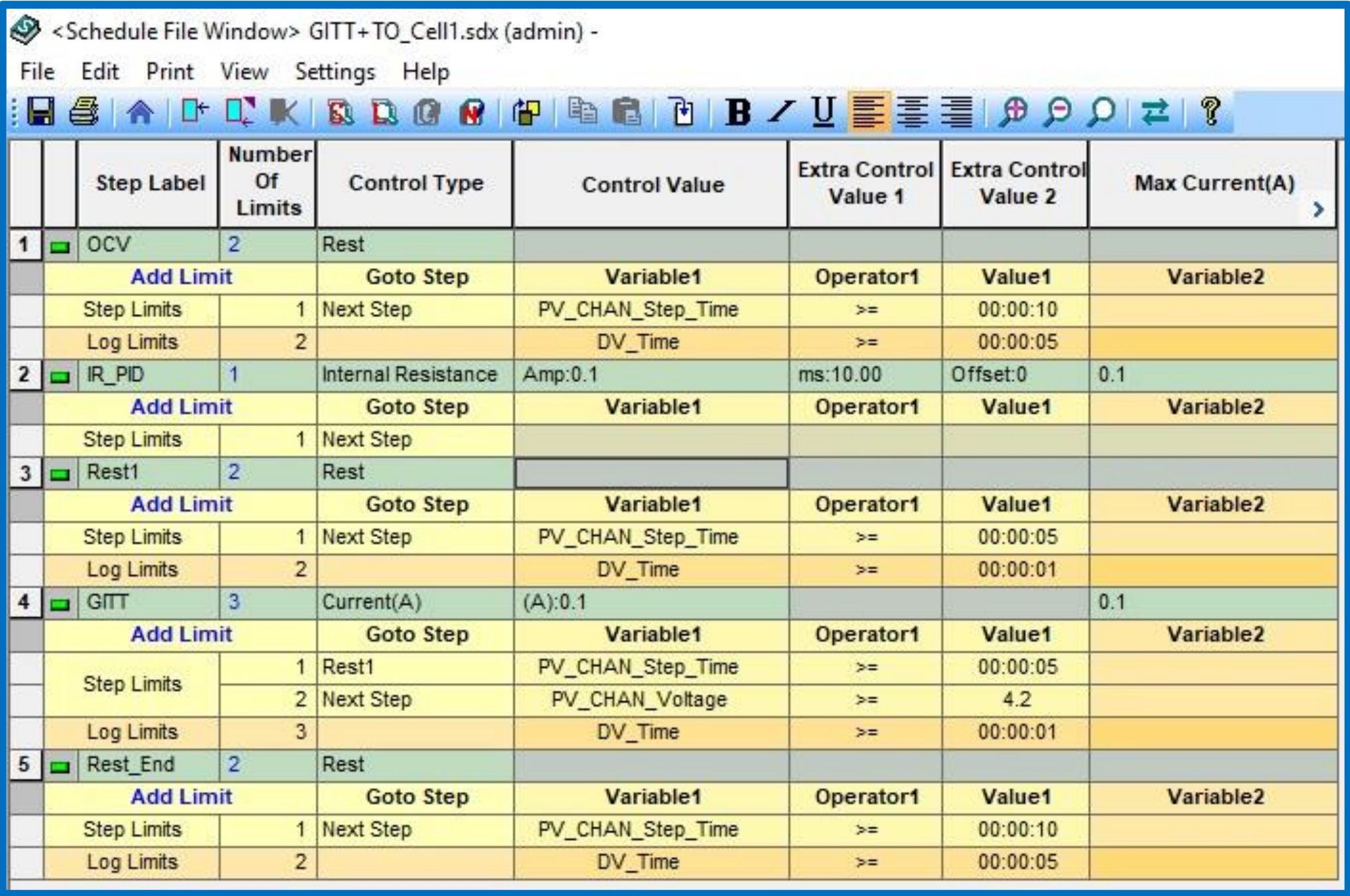Click Add Limit under the OCV step

(181, 277)
